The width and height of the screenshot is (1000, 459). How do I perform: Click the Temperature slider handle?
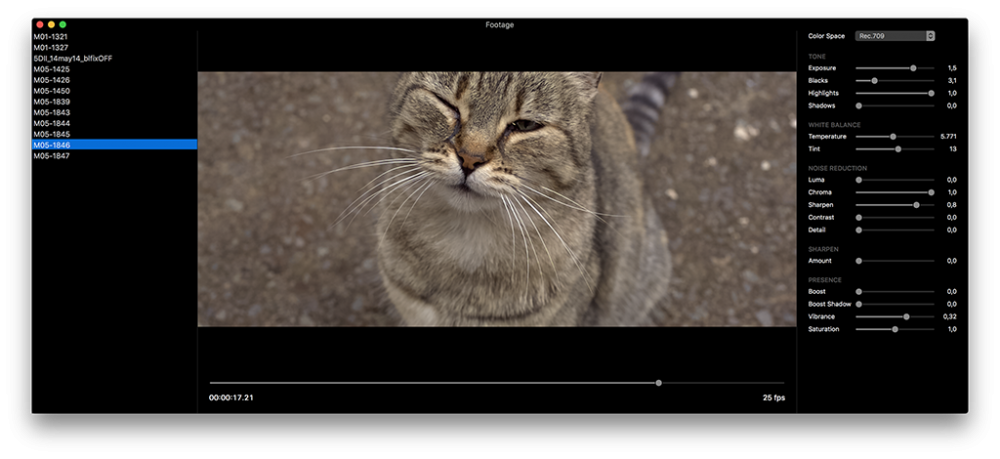pos(893,136)
